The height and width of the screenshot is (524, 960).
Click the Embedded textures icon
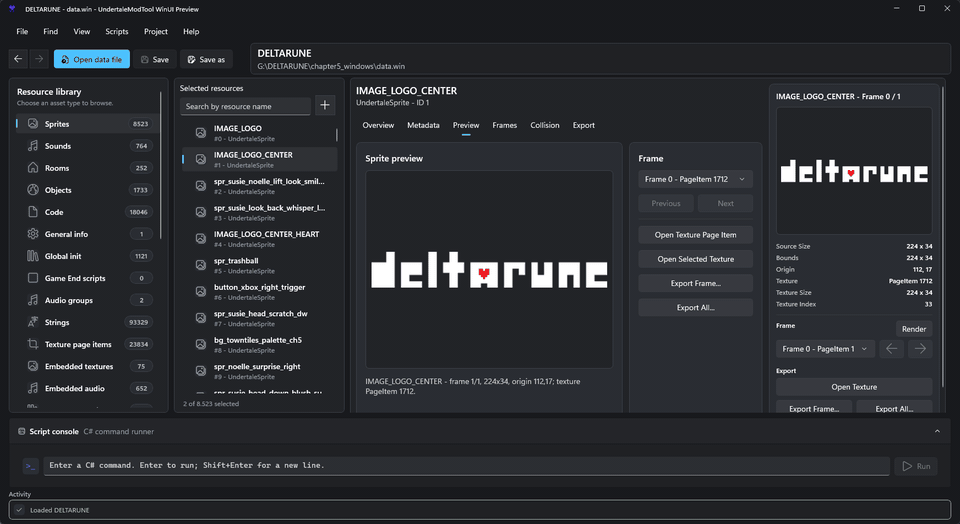(x=33, y=366)
